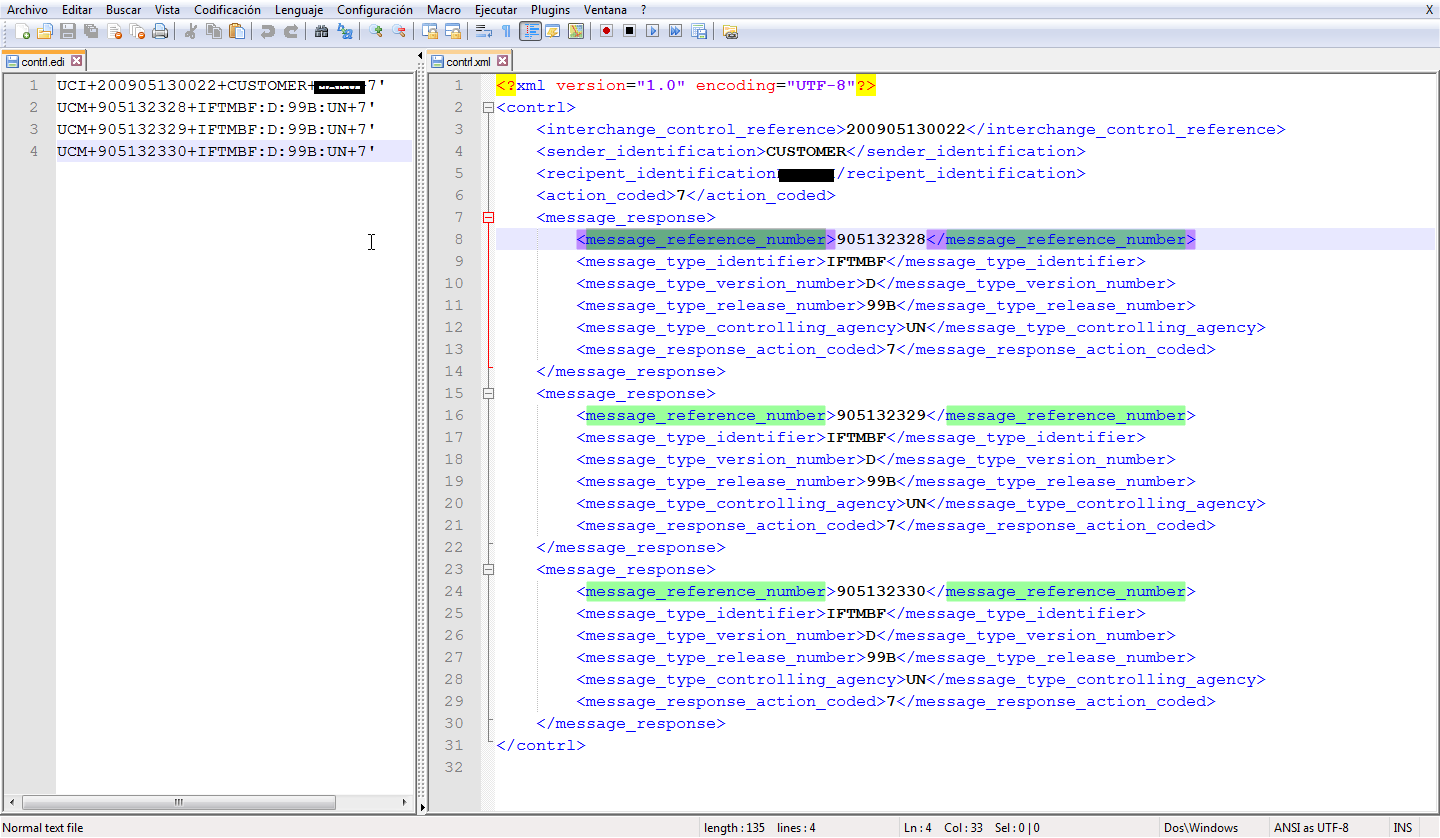The width and height of the screenshot is (1440, 838).
Task: Paste from clipboard using toolbar icon
Action: (x=236, y=31)
